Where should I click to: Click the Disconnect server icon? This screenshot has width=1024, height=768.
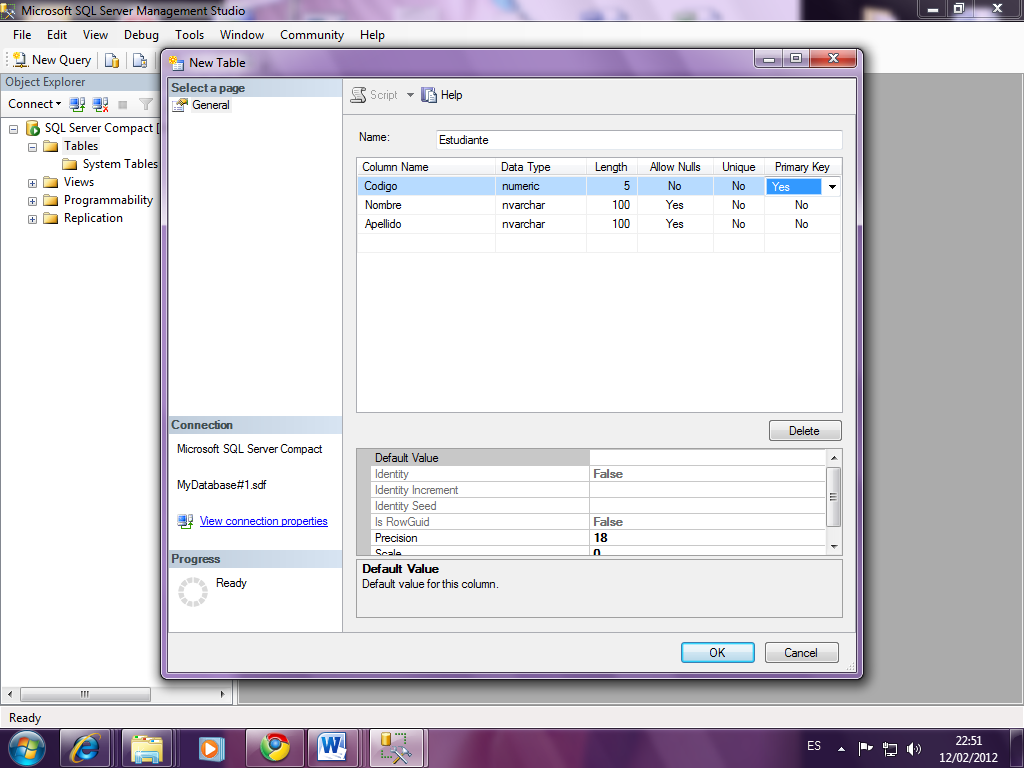click(100, 104)
